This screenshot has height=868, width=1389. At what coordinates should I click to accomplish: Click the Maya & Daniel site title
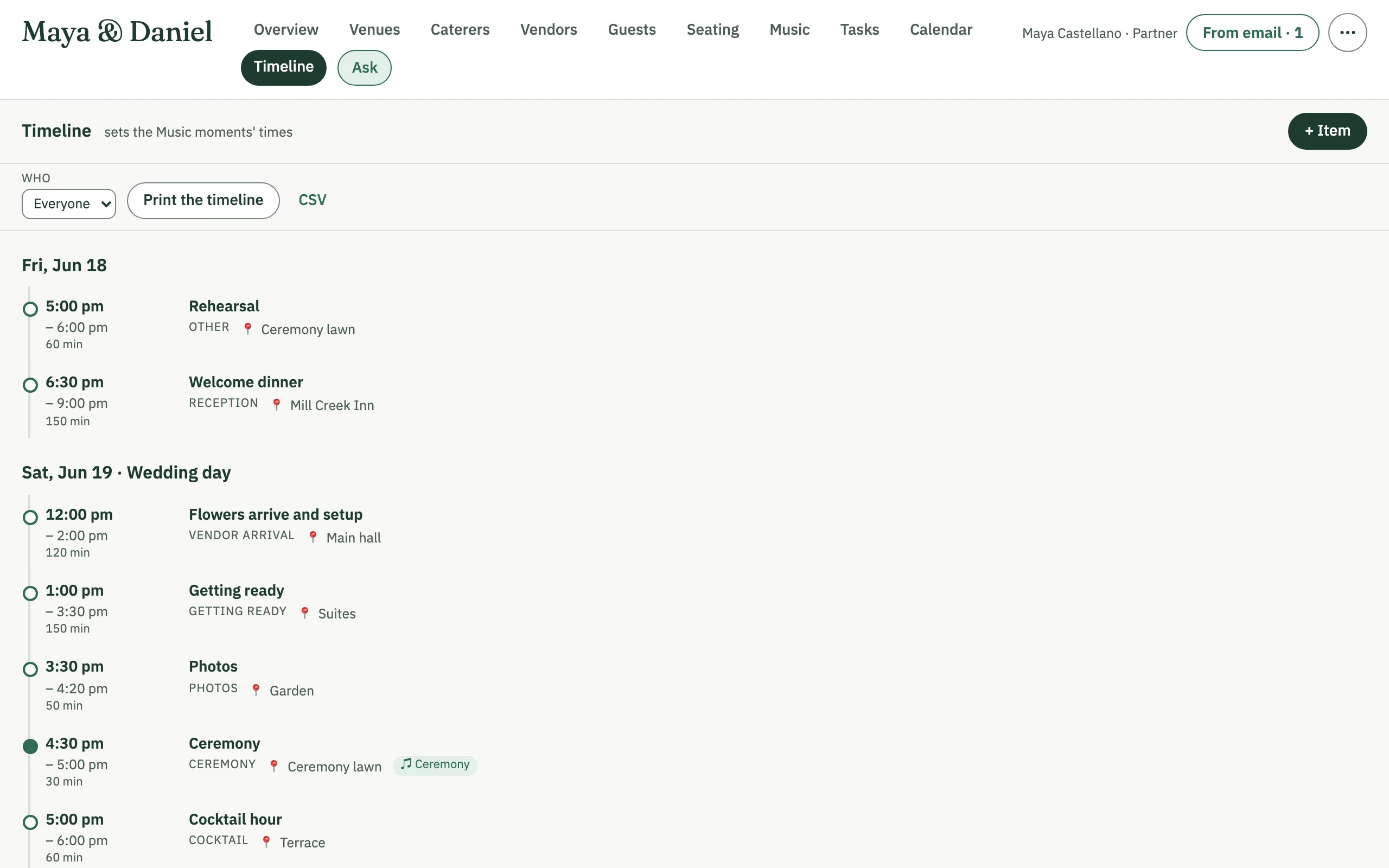click(117, 31)
